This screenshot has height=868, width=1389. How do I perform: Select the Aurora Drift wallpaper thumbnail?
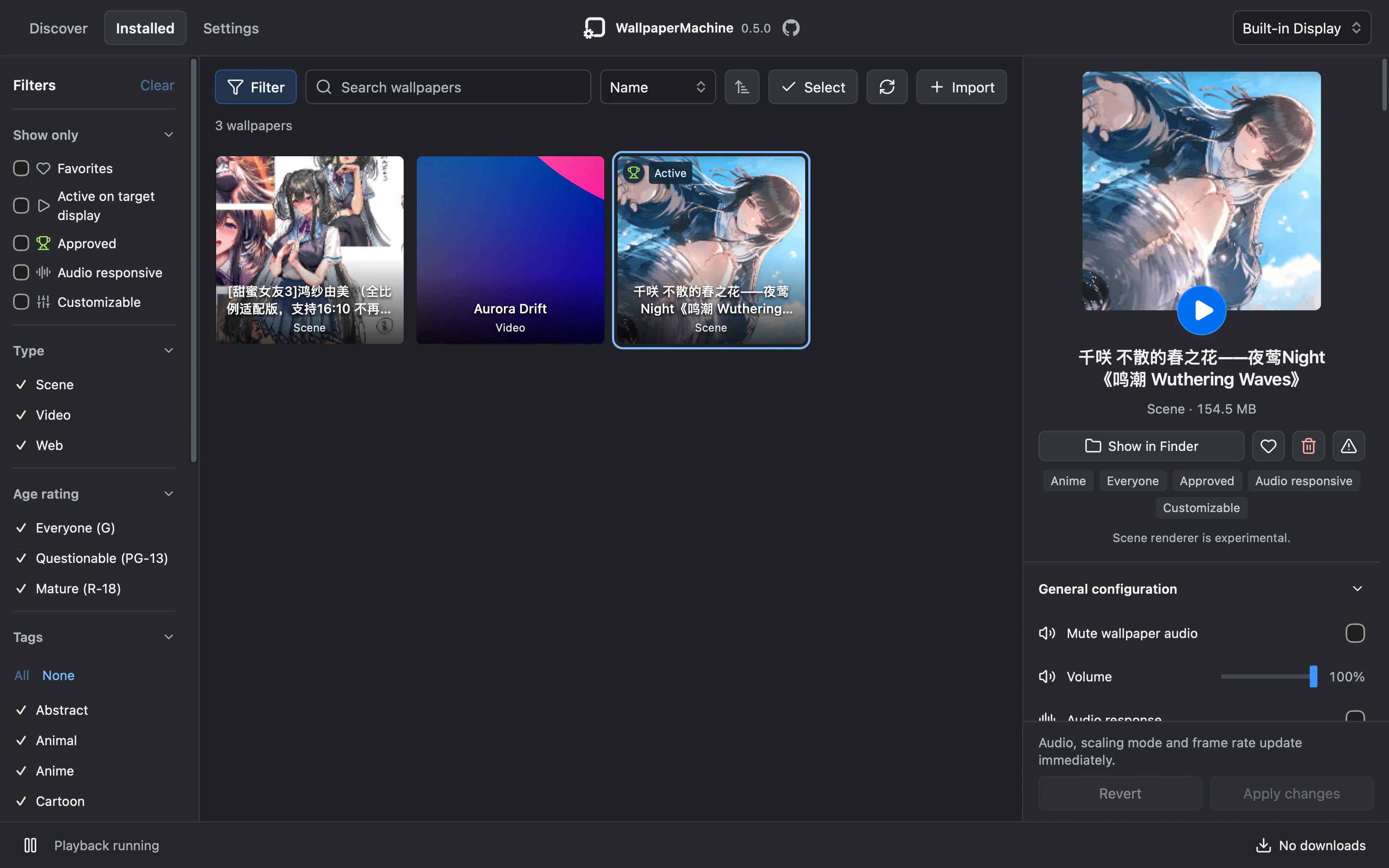point(510,250)
